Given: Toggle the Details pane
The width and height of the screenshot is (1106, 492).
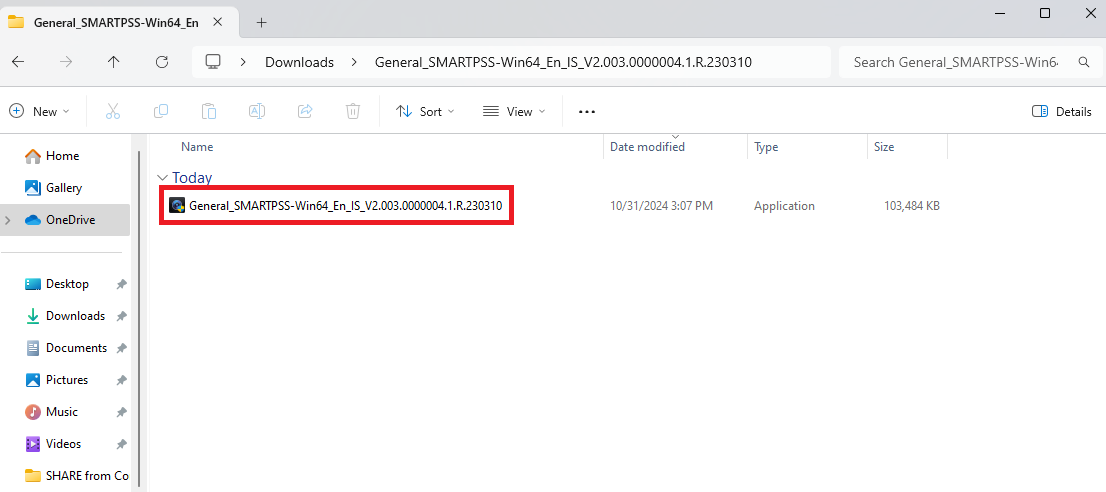Looking at the screenshot, I should click(x=1062, y=111).
